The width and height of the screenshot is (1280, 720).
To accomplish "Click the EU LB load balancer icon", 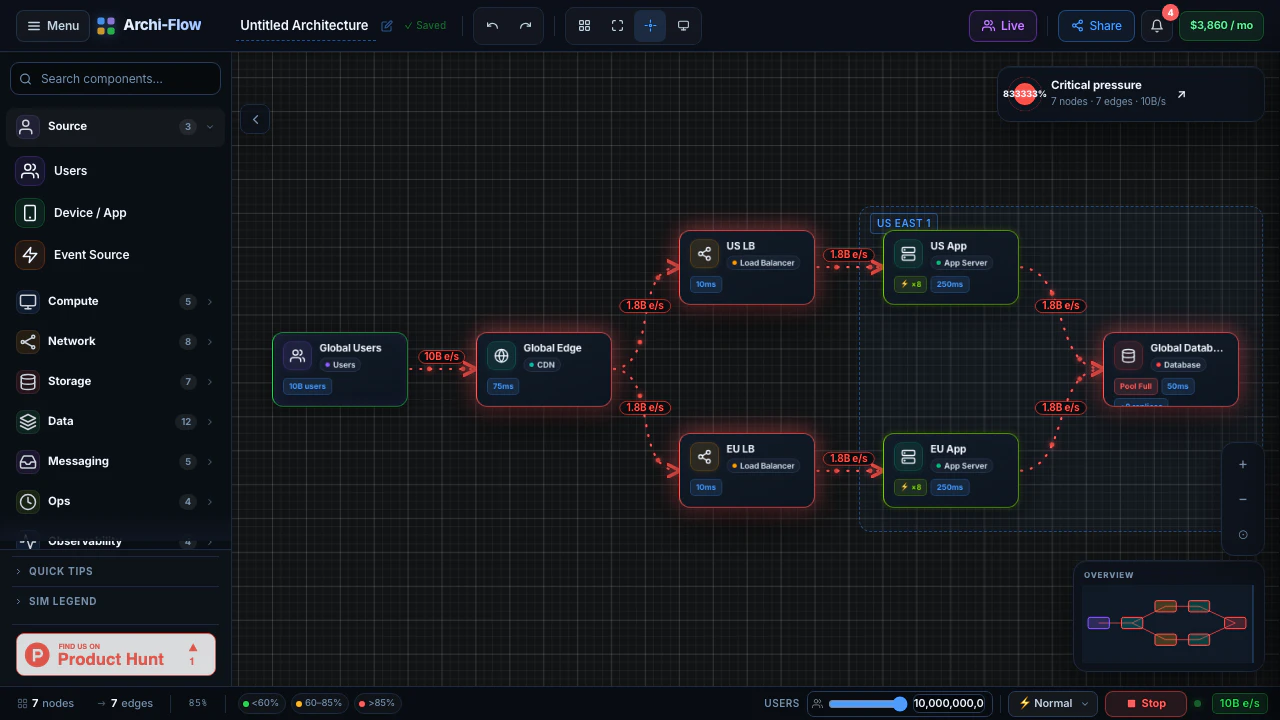I will [705, 457].
